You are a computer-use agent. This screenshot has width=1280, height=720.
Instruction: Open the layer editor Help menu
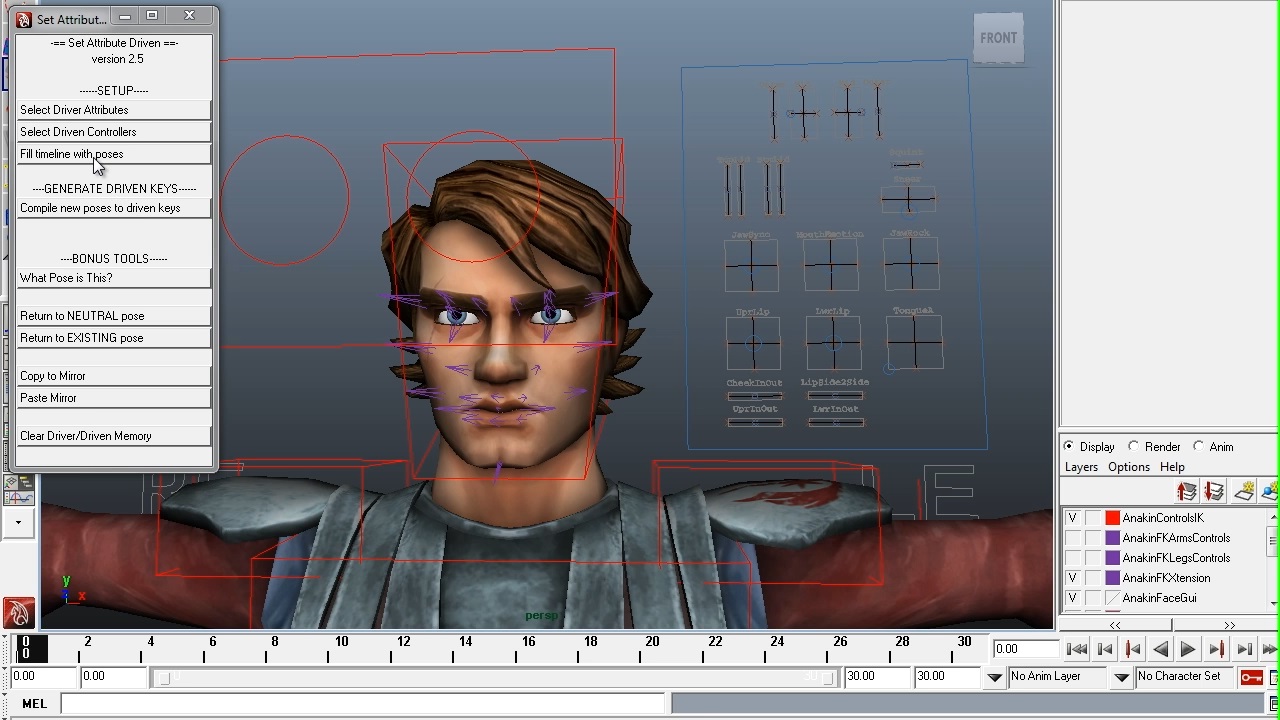pyautogui.click(x=1172, y=467)
